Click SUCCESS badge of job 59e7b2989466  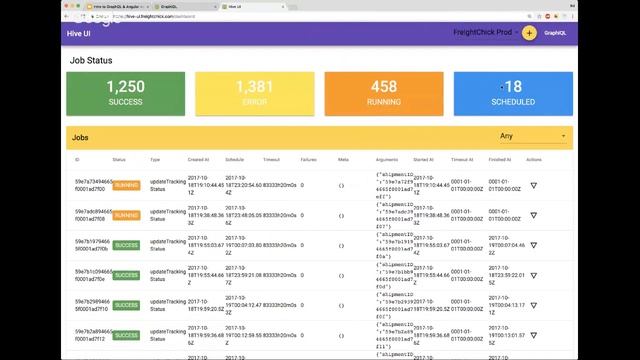[x=126, y=305]
